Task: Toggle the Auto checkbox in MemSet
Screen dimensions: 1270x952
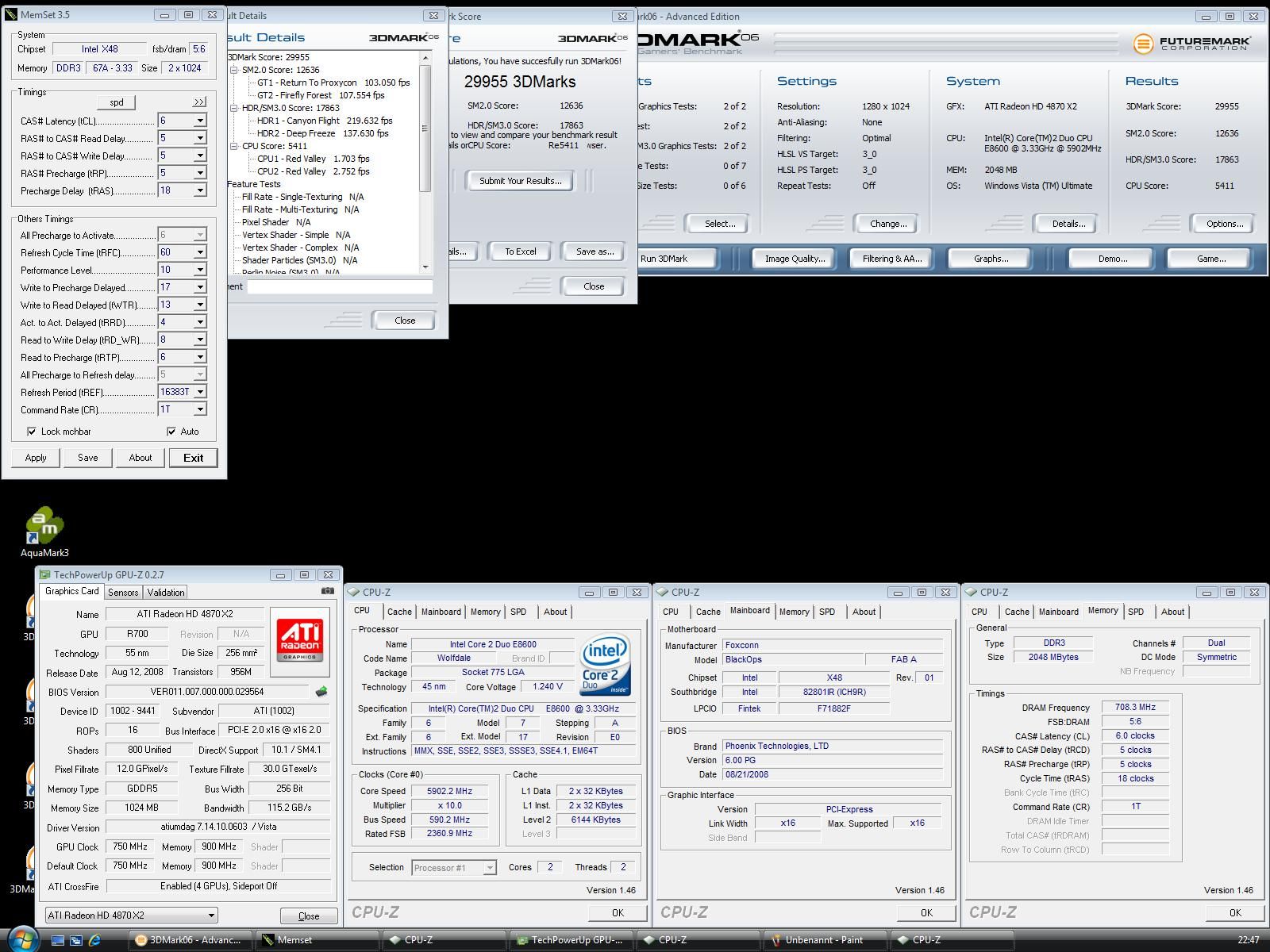Action: pyautogui.click(x=171, y=432)
